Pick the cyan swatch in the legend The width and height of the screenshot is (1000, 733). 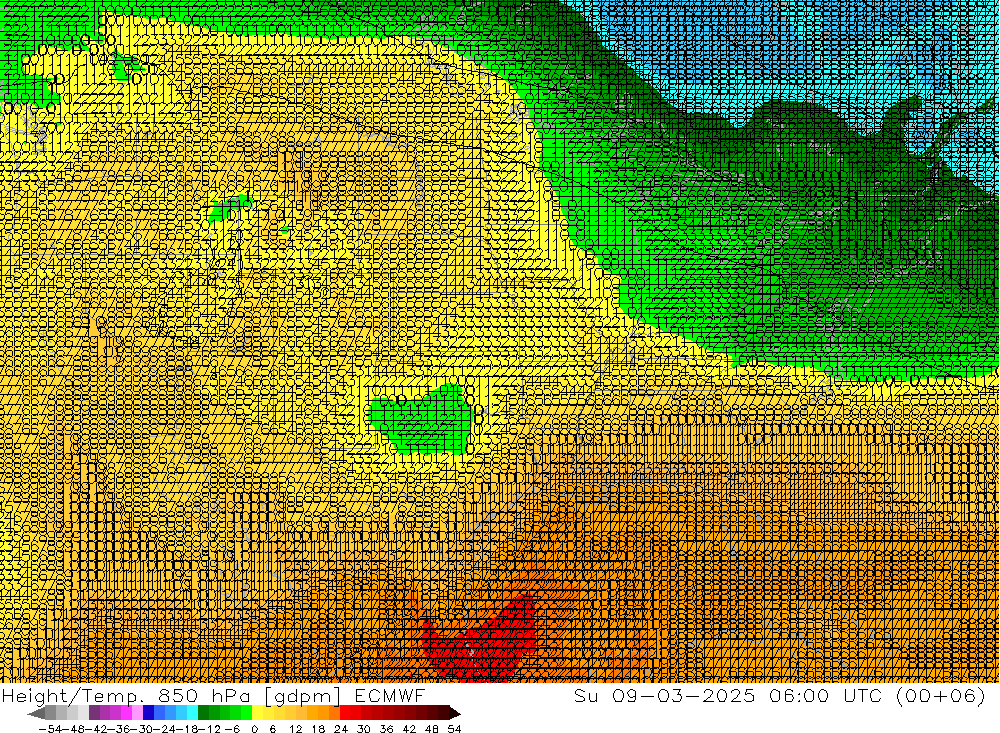pyautogui.click(x=192, y=713)
